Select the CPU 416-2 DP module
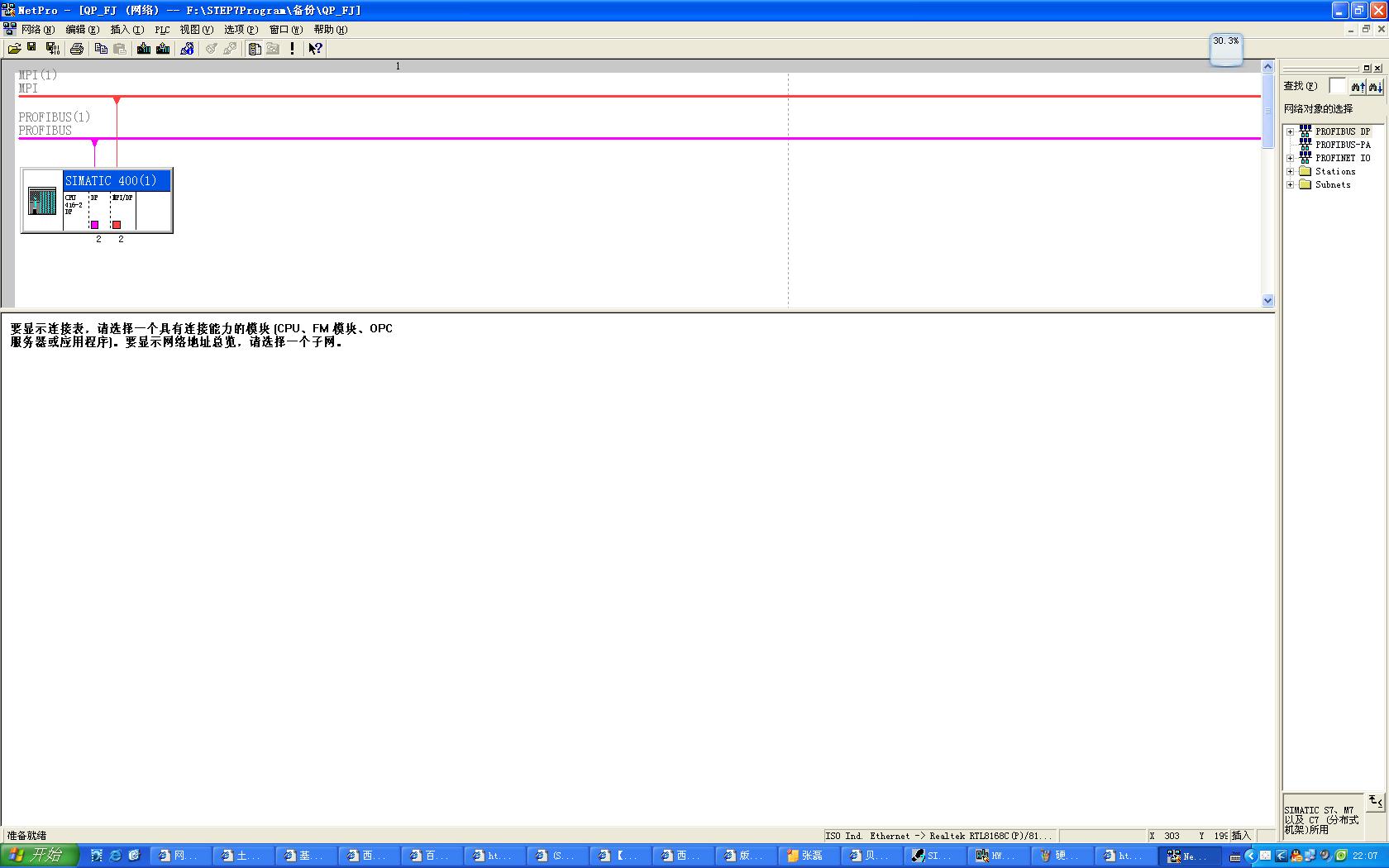 pyautogui.click(x=74, y=211)
